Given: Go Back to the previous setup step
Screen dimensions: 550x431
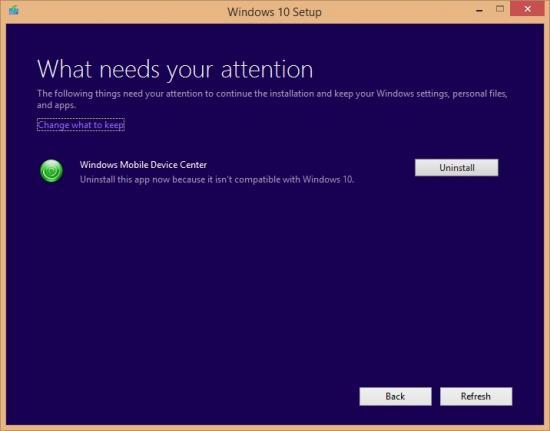Looking at the screenshot, I should 395,396.
